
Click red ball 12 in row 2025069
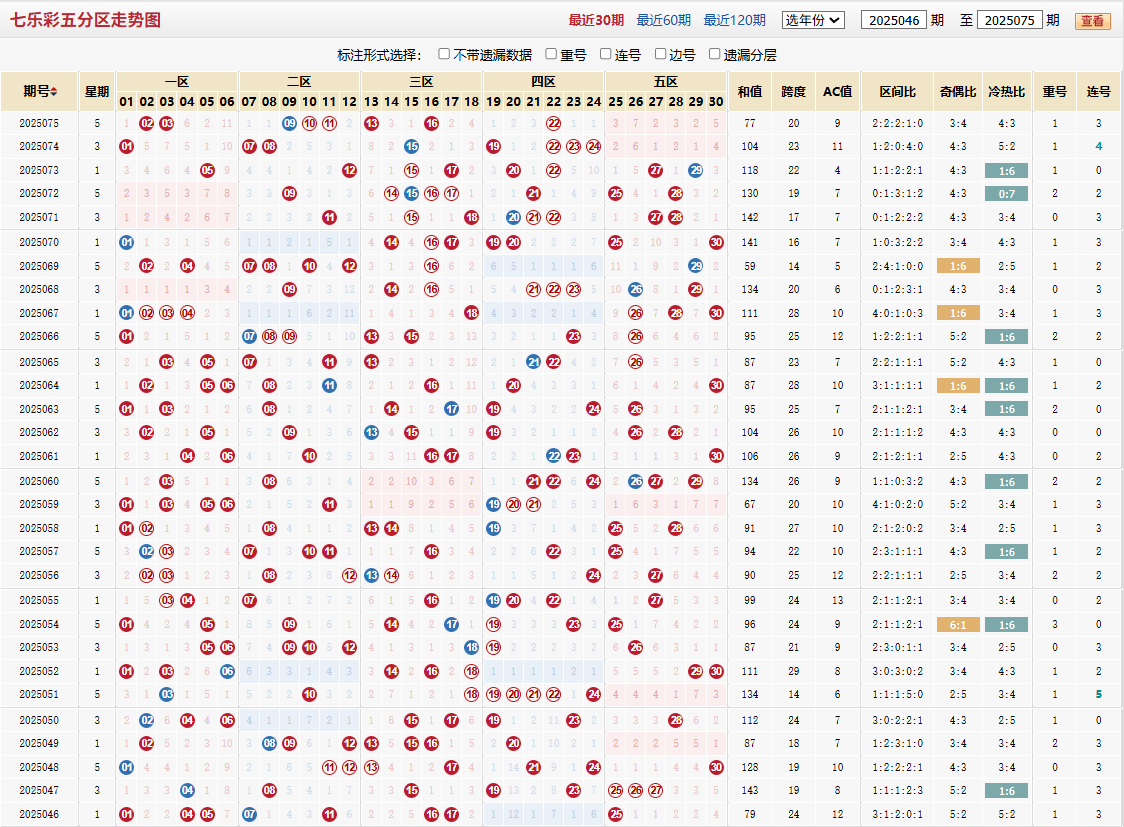pos(349,266)
